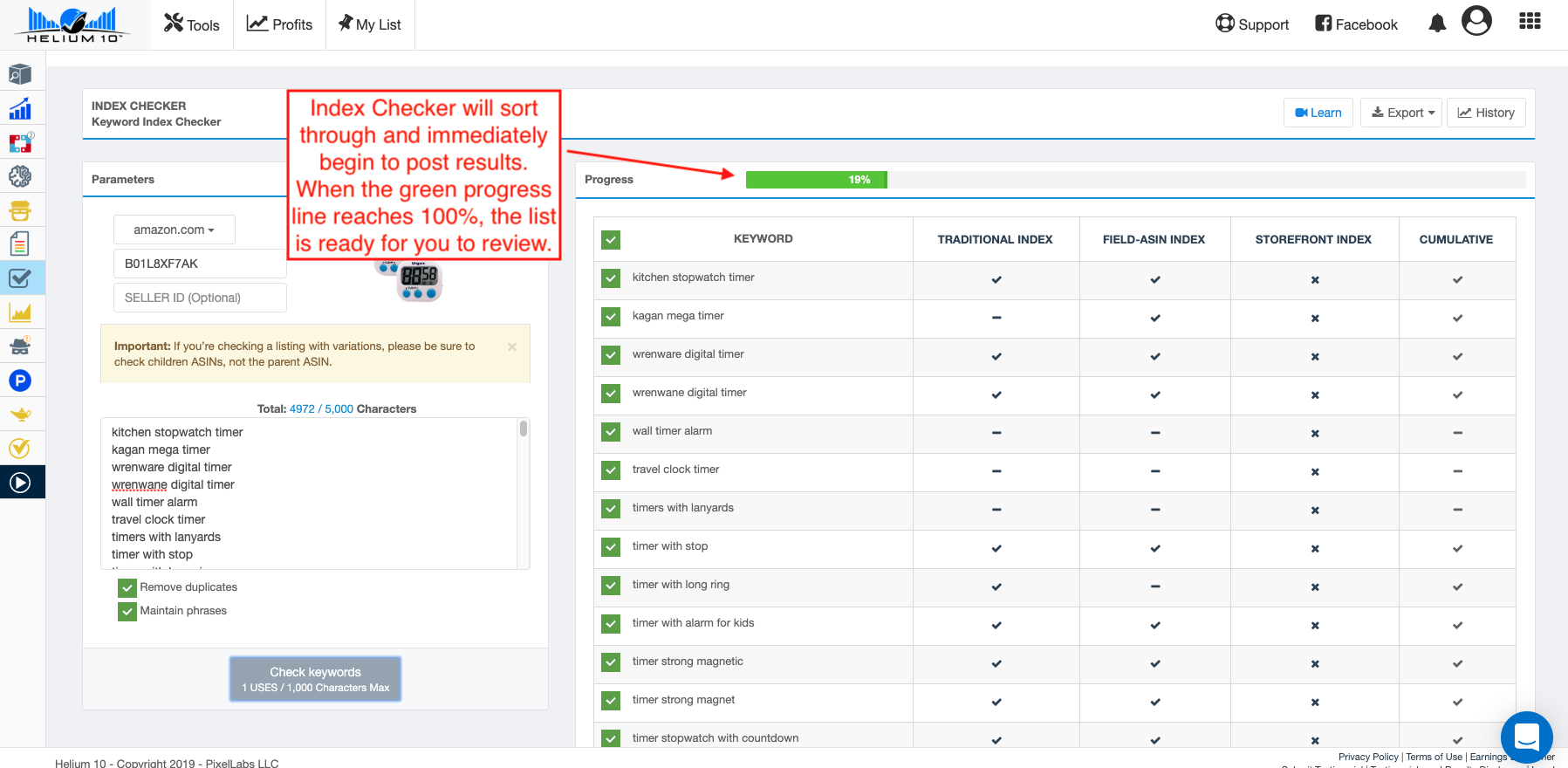Open the Export dropdown
Viewport: 1568px width, 768px height.
tap(1400, 113)
